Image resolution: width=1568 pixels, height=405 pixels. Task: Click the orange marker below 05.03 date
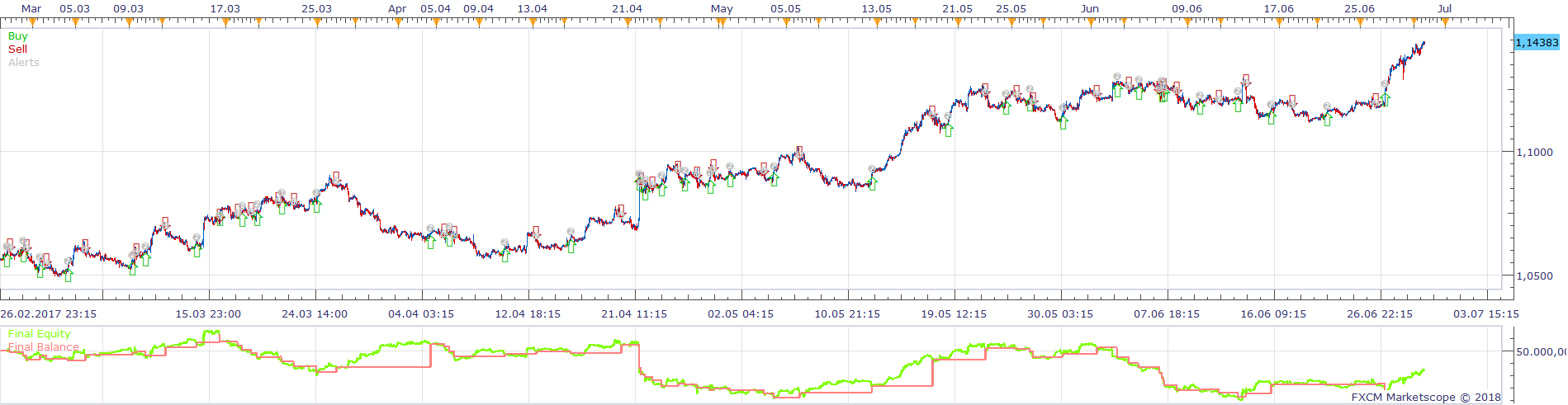click(x=75, y=22)
